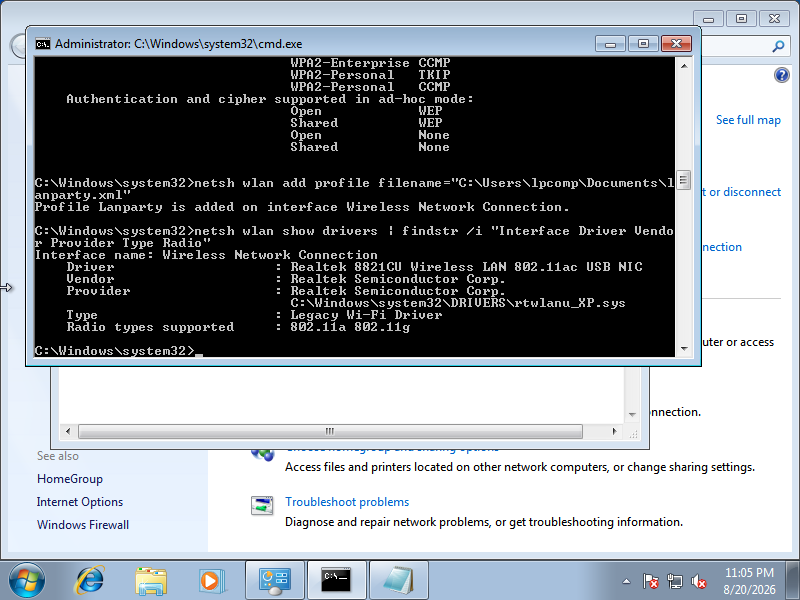Click the Control Panel search magnifier icon
This screenshot has width=800, height=600.
(778, 46)
